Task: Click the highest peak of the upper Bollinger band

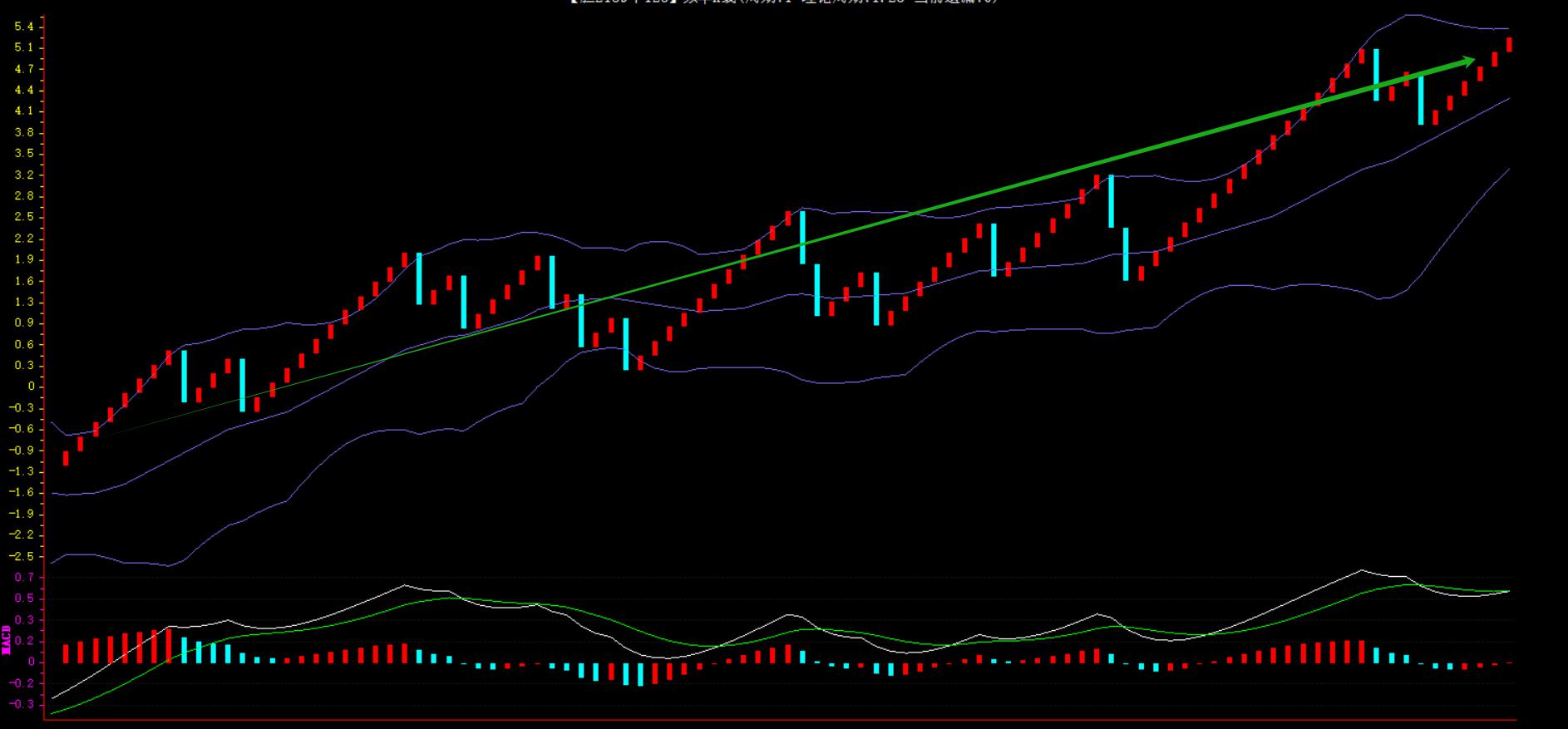Action: 1407,15
